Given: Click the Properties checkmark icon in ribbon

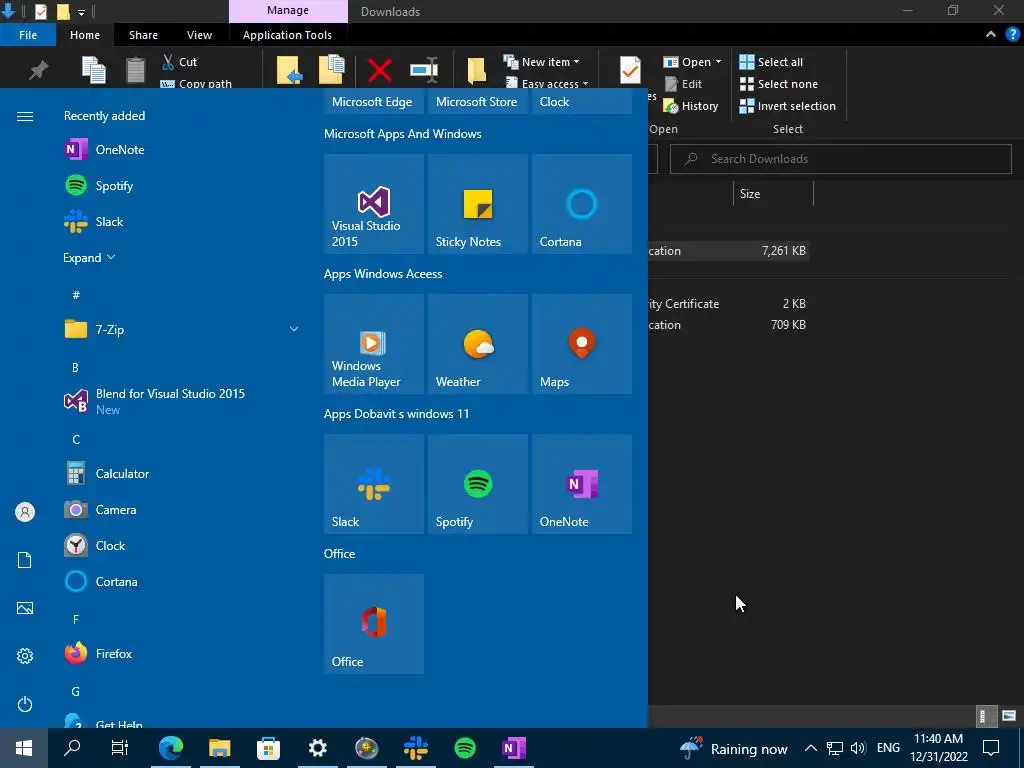Looking at the screenshot, I should click(x=630, y=70).
